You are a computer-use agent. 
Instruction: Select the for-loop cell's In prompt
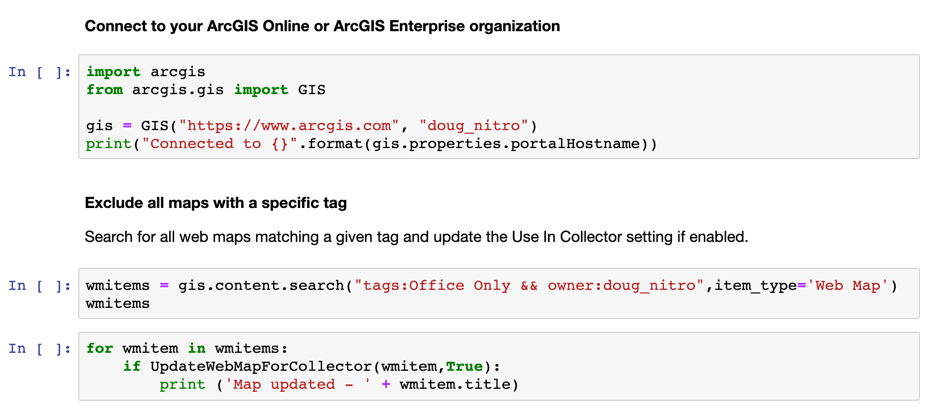click(40, 348)
